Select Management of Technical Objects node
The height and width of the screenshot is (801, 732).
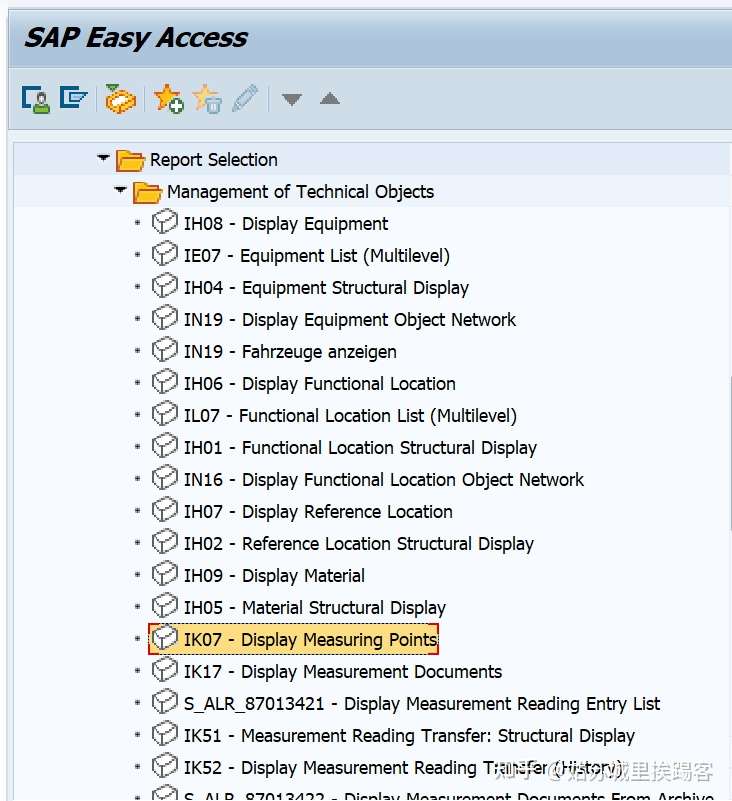click(x=300, y=192)
